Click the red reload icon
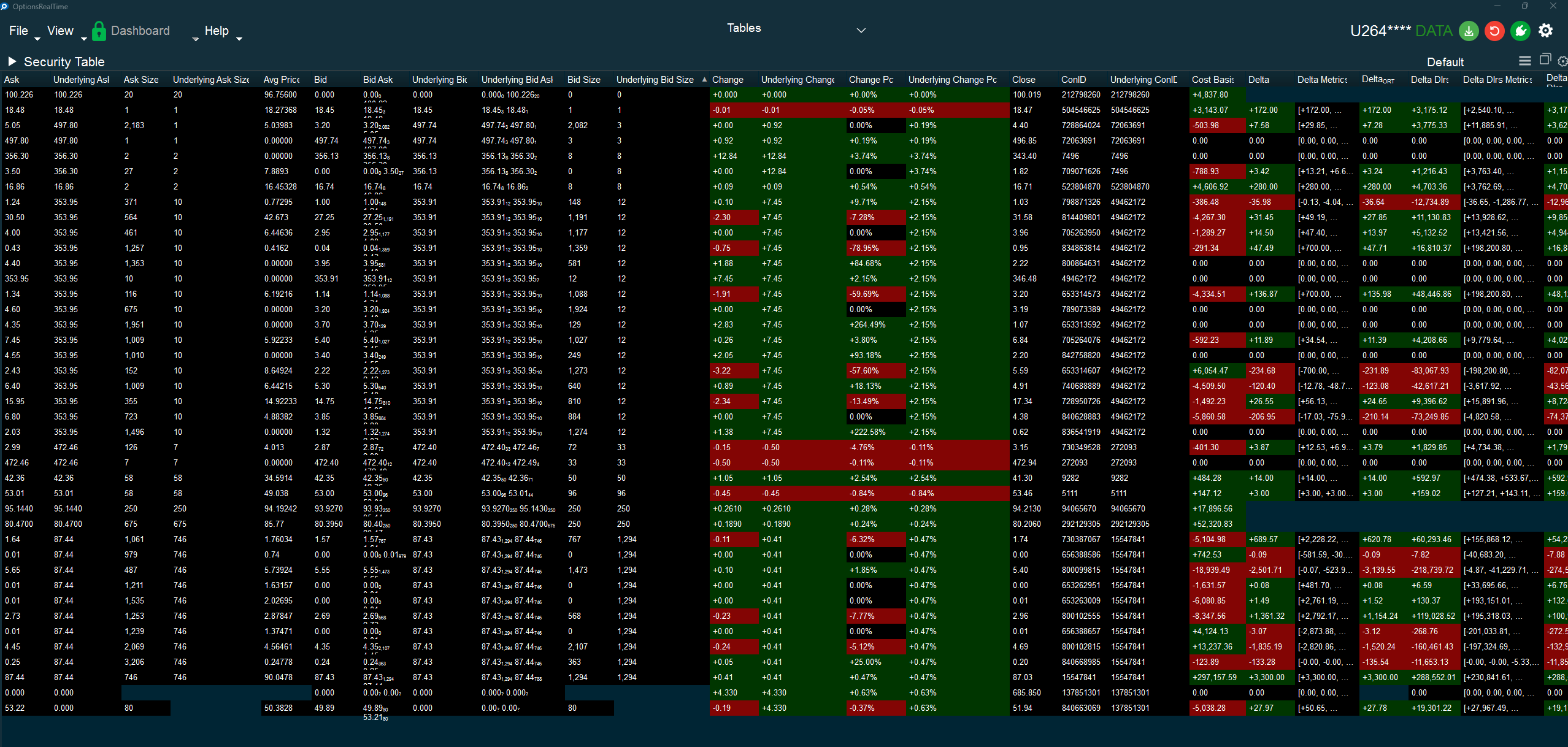The height and width of the screenshot is (747, 1568). click(x=1494, y=31)
